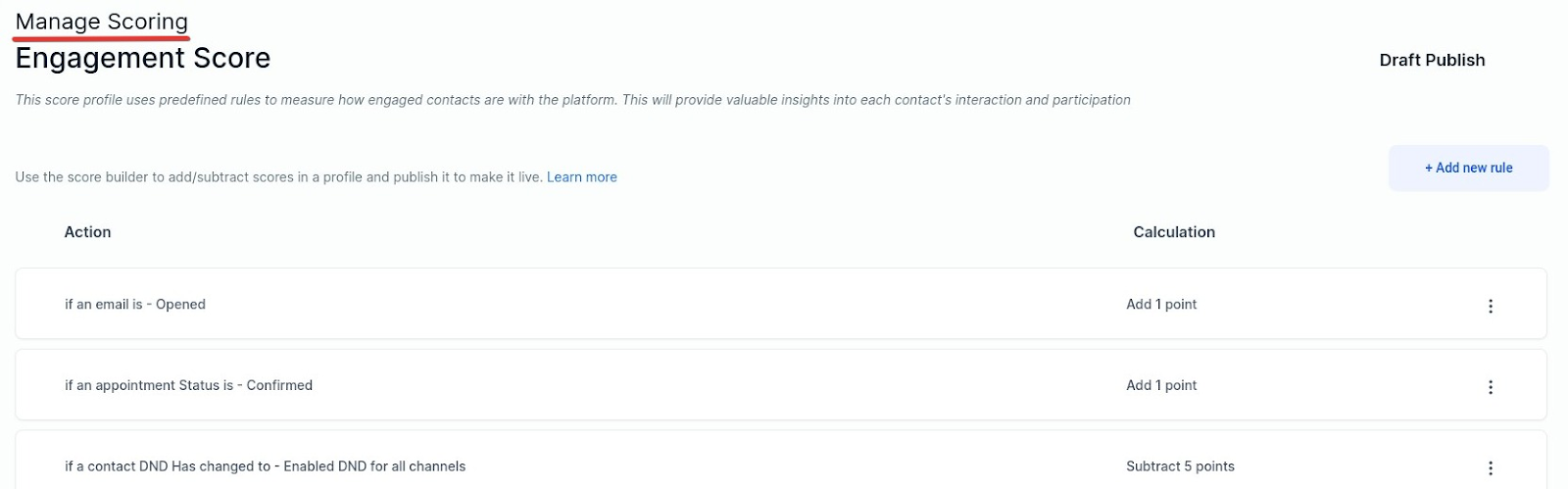Screen dimensions: 1568x489
Task: Click the score builder instruction text
Action: (278, 177)
